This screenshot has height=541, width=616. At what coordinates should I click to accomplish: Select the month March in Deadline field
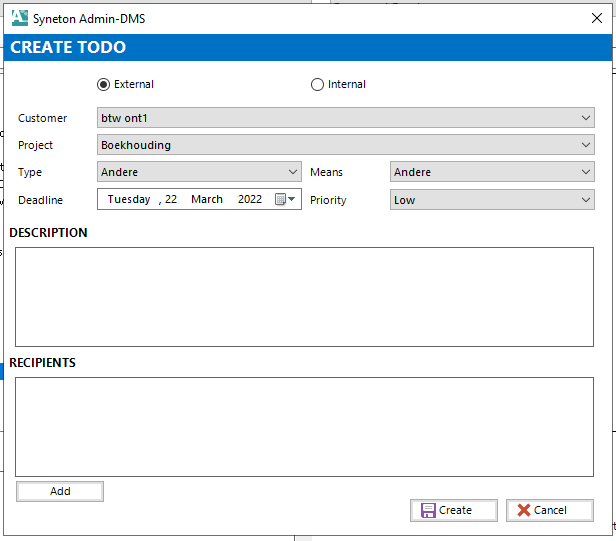(207, 199)
